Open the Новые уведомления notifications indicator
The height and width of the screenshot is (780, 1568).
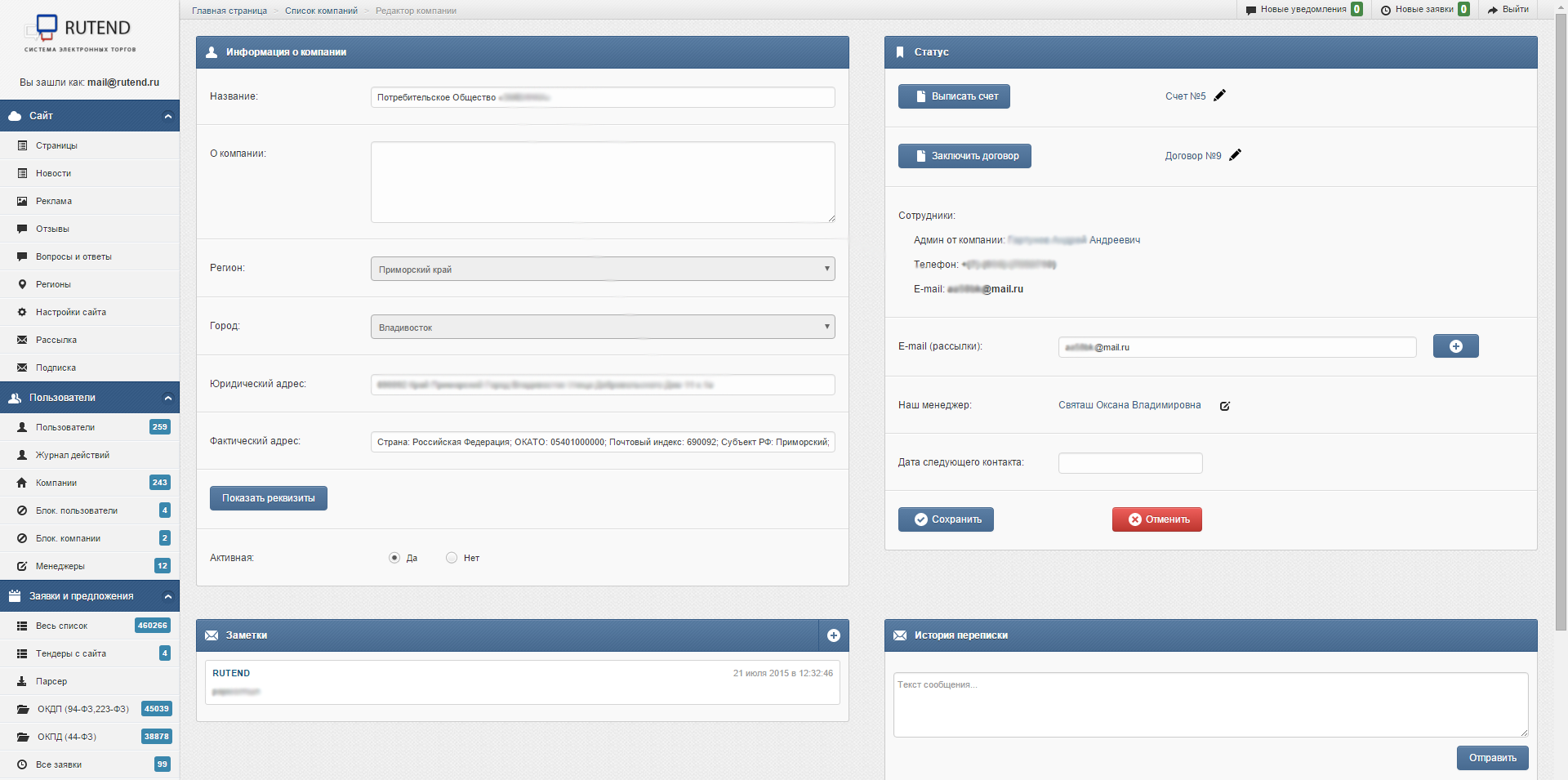pyautogui.click(x=1303, y=10)
